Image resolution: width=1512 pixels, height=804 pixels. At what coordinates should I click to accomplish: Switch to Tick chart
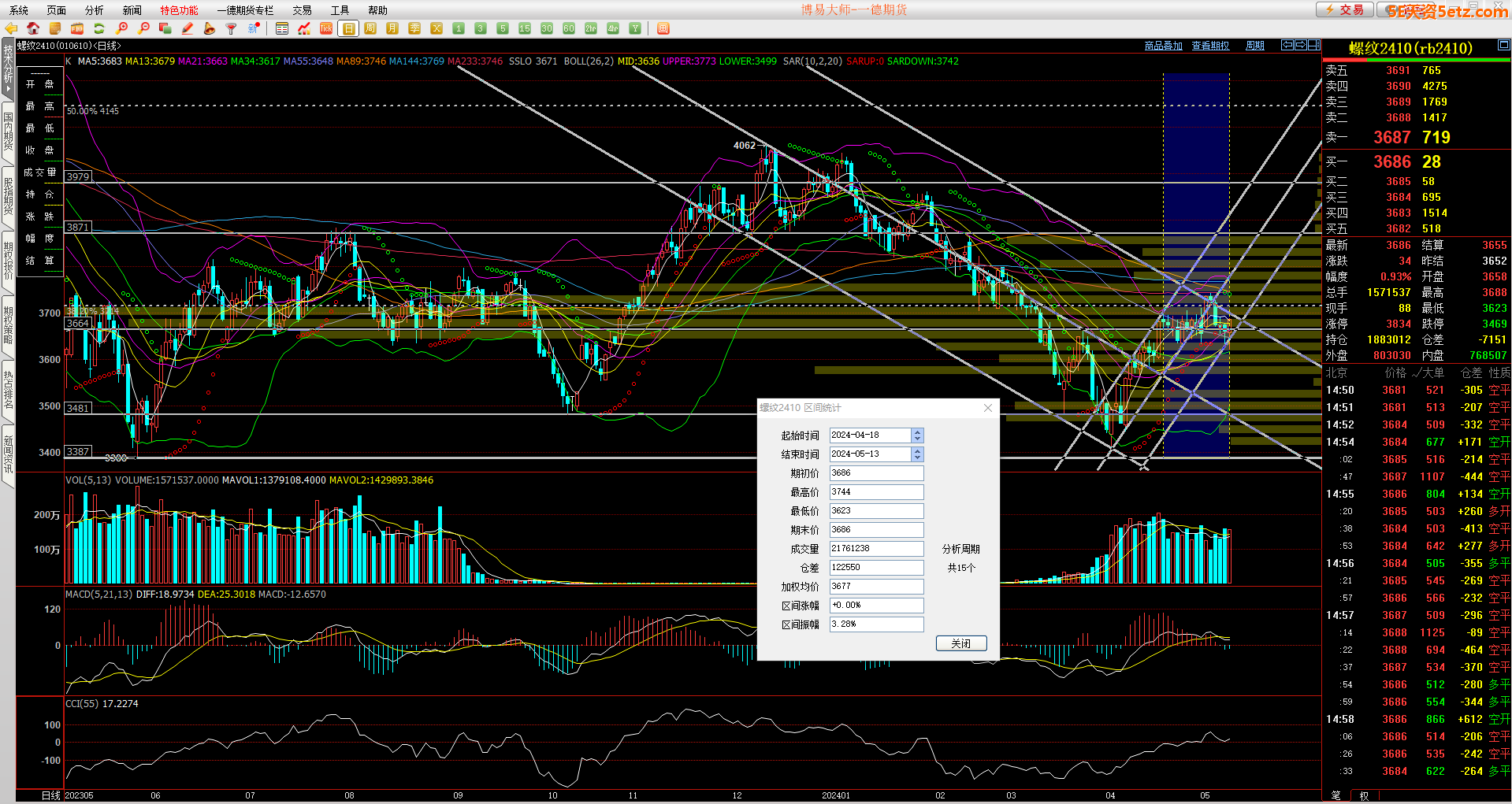click(x=326, y=28)
